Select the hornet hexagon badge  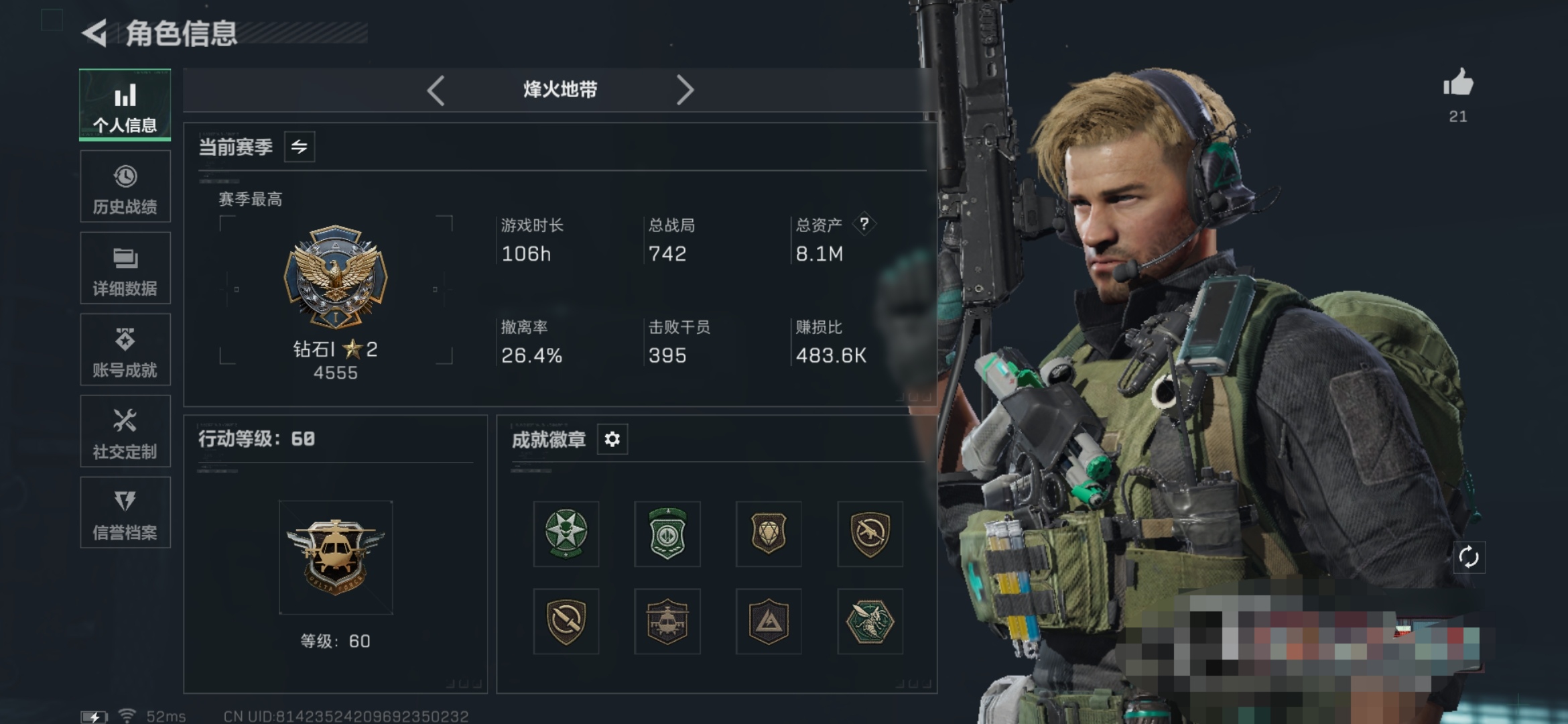point(870,621)
